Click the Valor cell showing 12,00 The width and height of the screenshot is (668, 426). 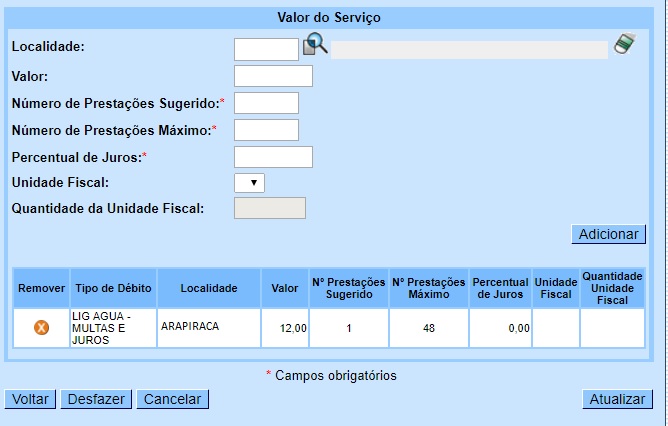(285, 327)
